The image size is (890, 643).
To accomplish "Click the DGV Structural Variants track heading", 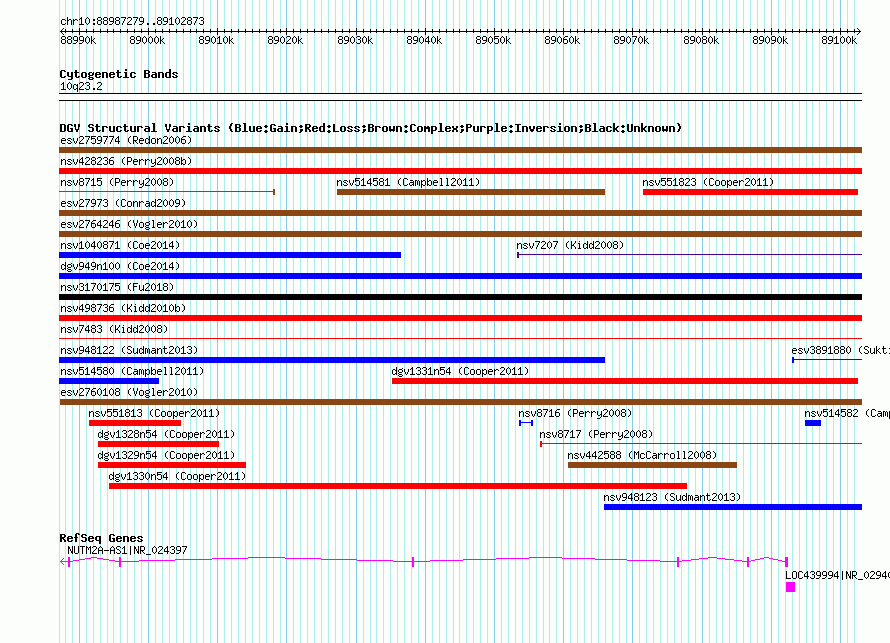I will (x=371, y=128).
